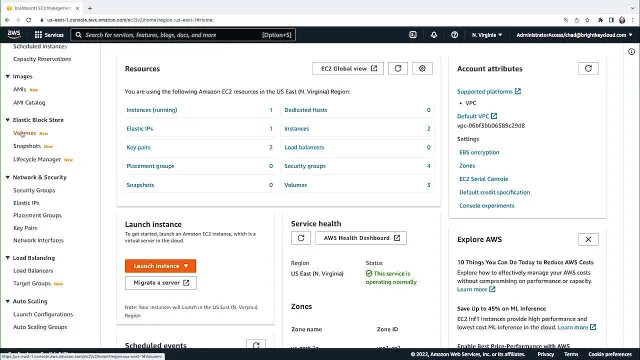Click the Supported platforms external link icon

click(x=518, y=91)
